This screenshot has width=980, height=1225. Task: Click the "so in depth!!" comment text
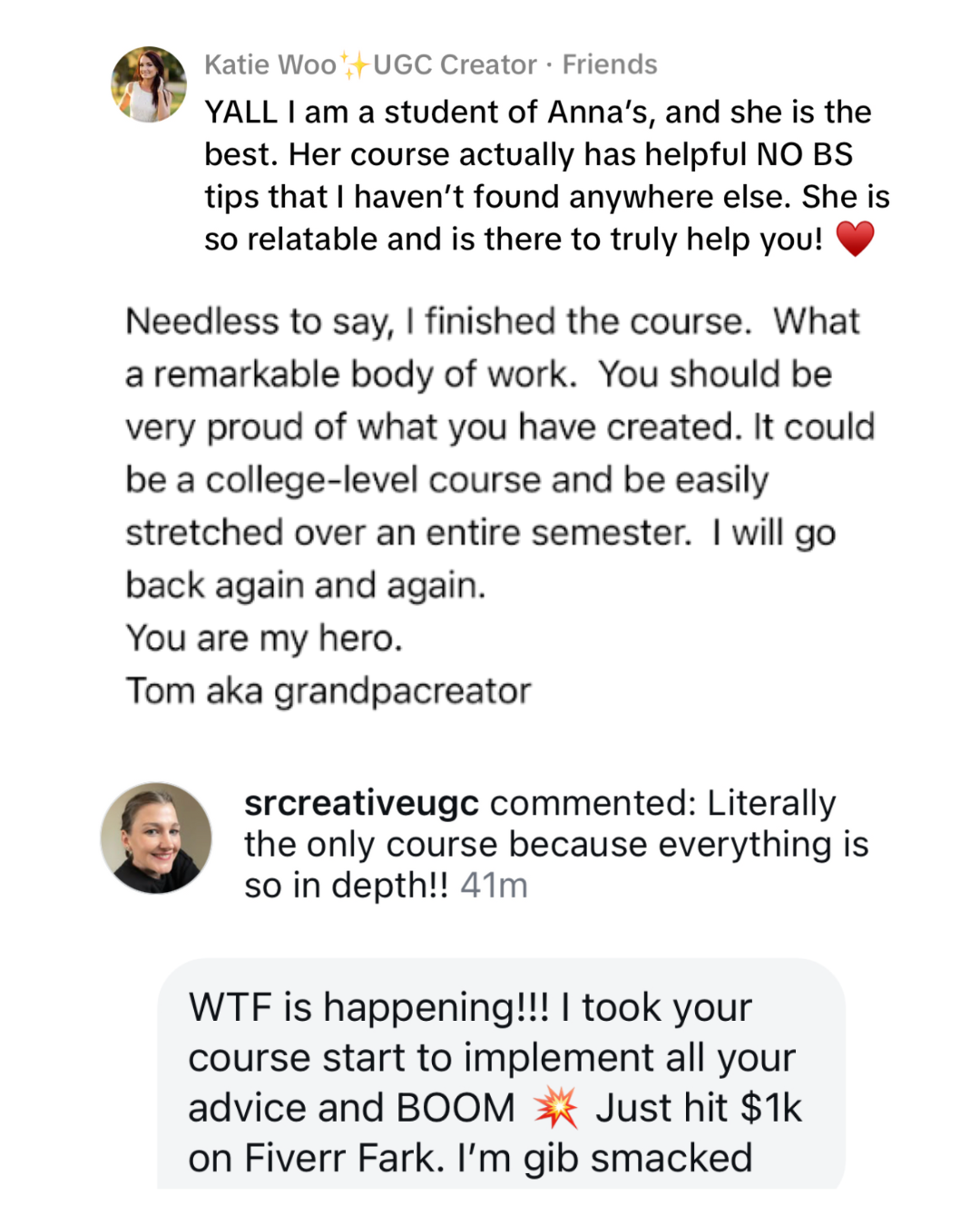point(347,886)
